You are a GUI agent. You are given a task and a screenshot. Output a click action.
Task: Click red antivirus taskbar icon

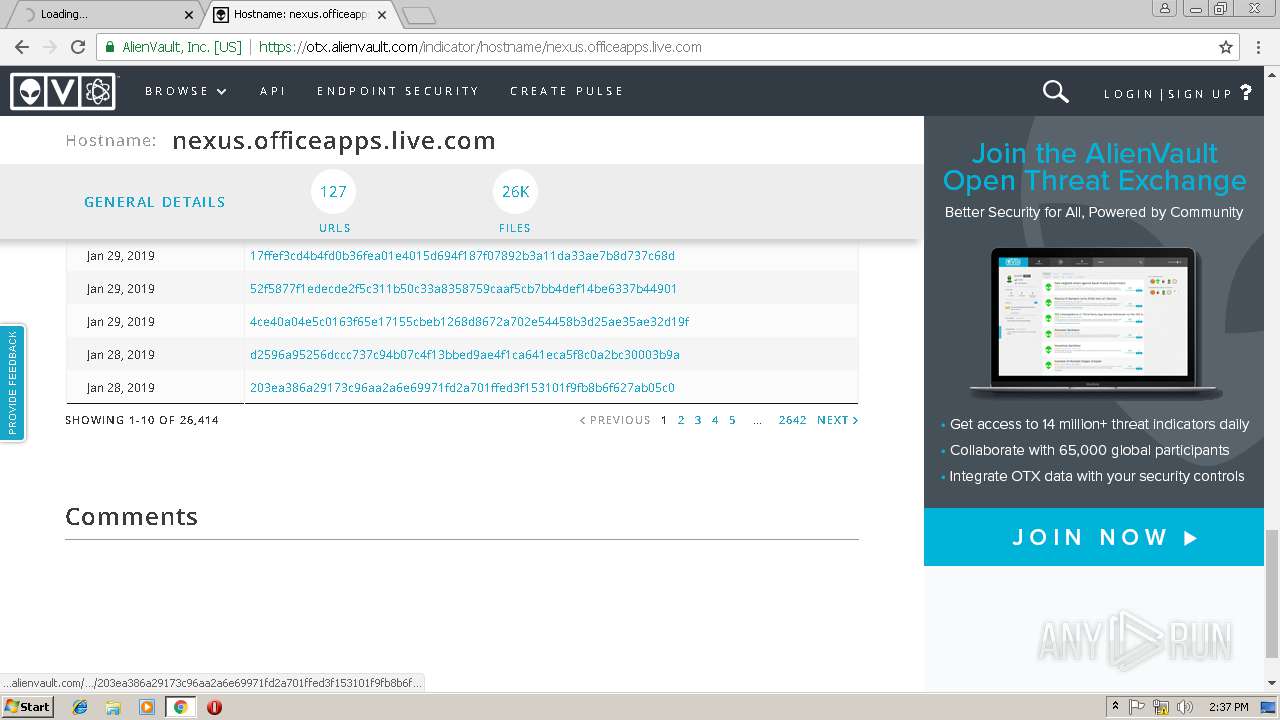tap(214, 707)
